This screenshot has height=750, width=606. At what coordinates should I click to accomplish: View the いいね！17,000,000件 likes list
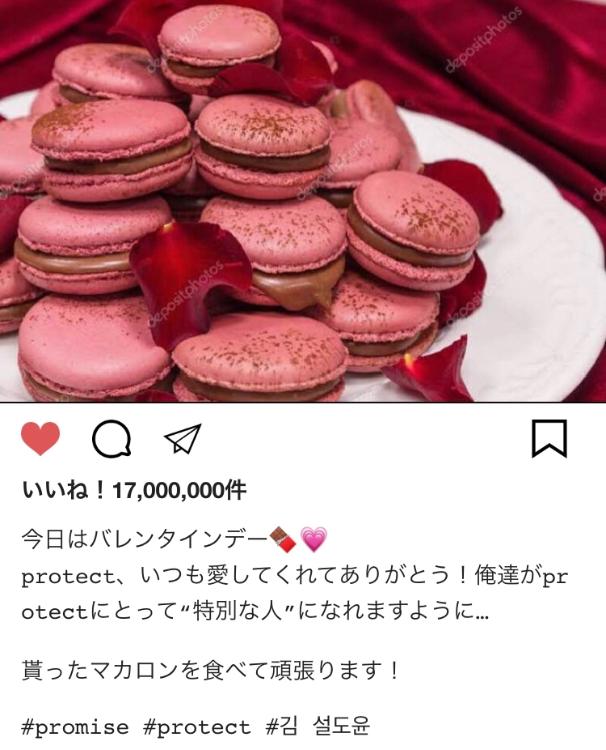(x=134, y=491)
